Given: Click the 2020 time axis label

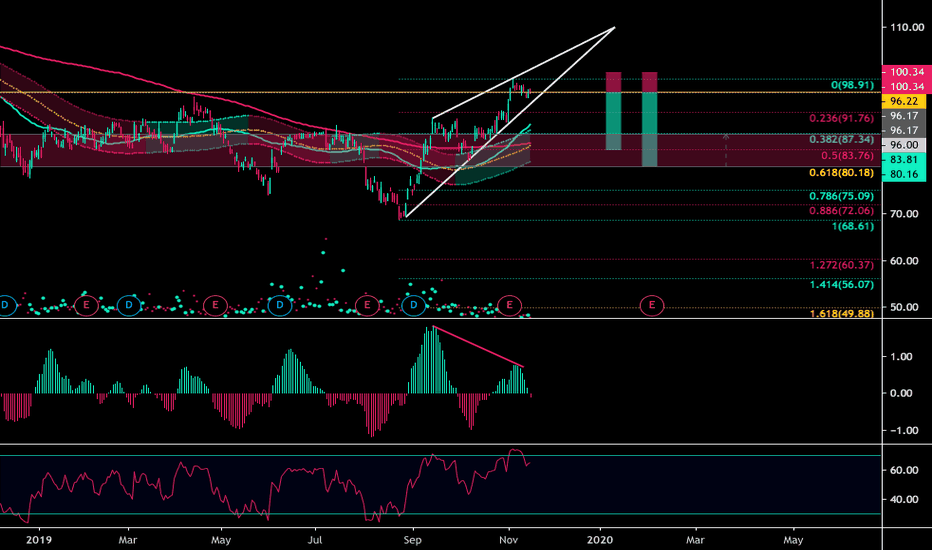Looking at the screenshot, I should (600, 540).
